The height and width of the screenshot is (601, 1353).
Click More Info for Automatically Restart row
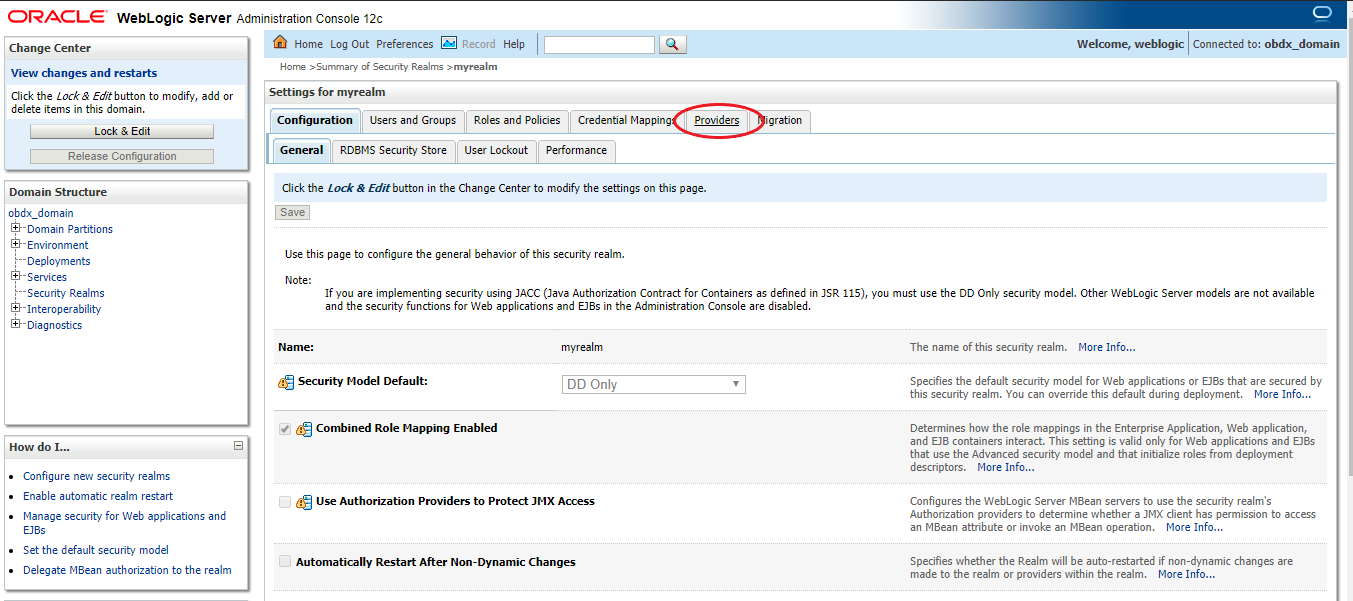pos(1187,574)
